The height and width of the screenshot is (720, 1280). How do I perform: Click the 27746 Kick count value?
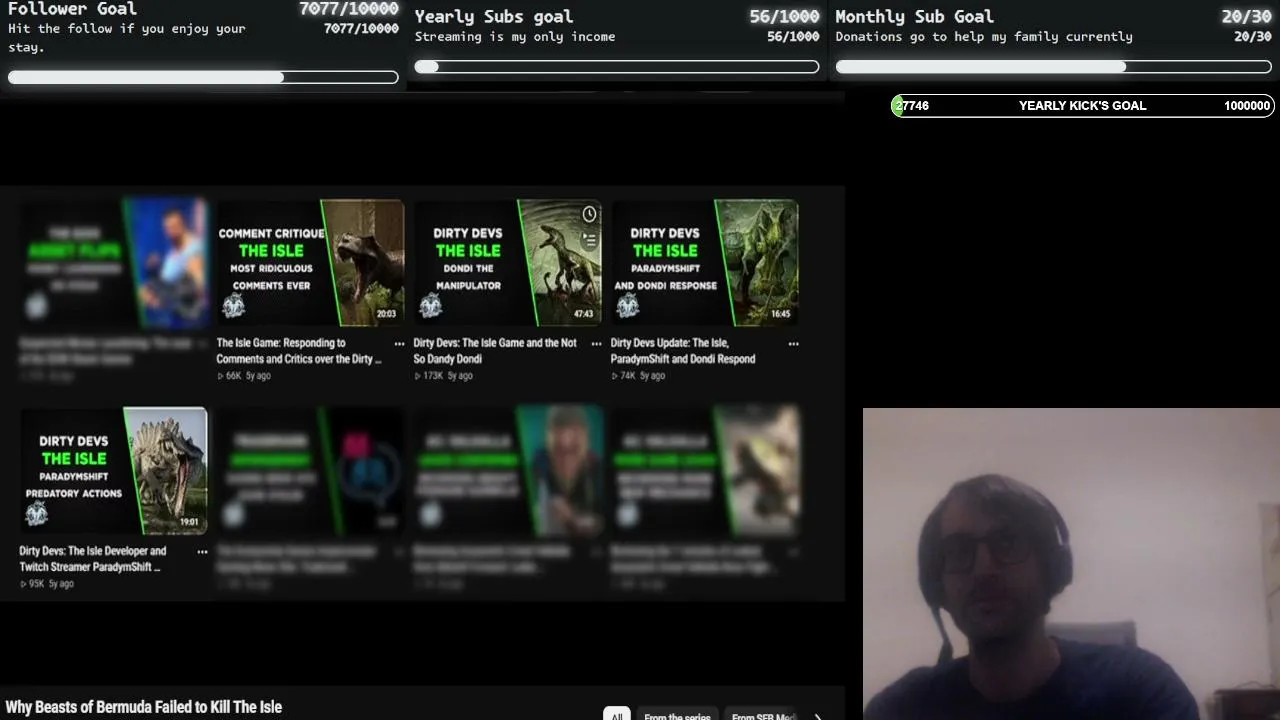(x=913, y=106)
